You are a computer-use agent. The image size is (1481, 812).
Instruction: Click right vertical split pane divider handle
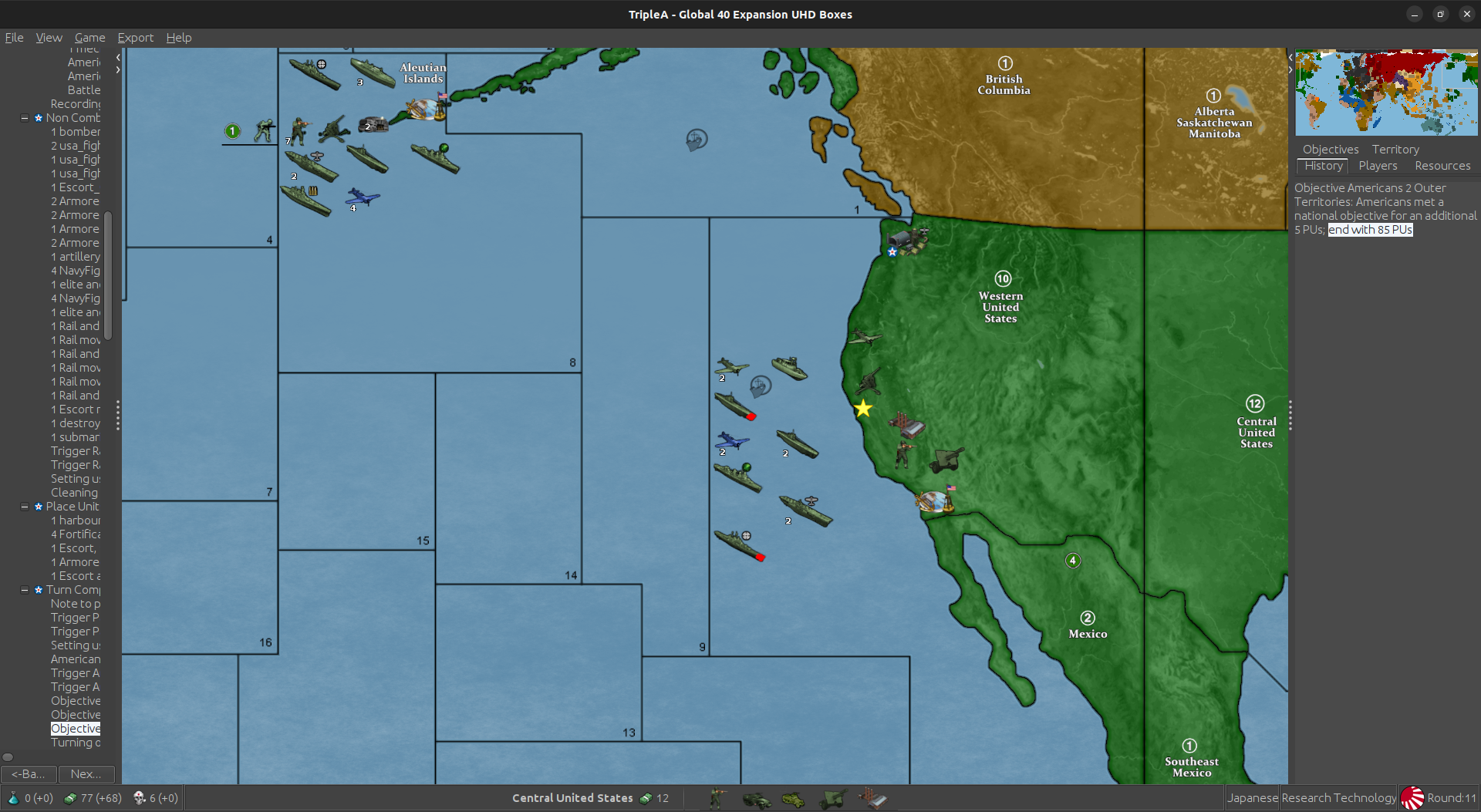coord(1290,415)
